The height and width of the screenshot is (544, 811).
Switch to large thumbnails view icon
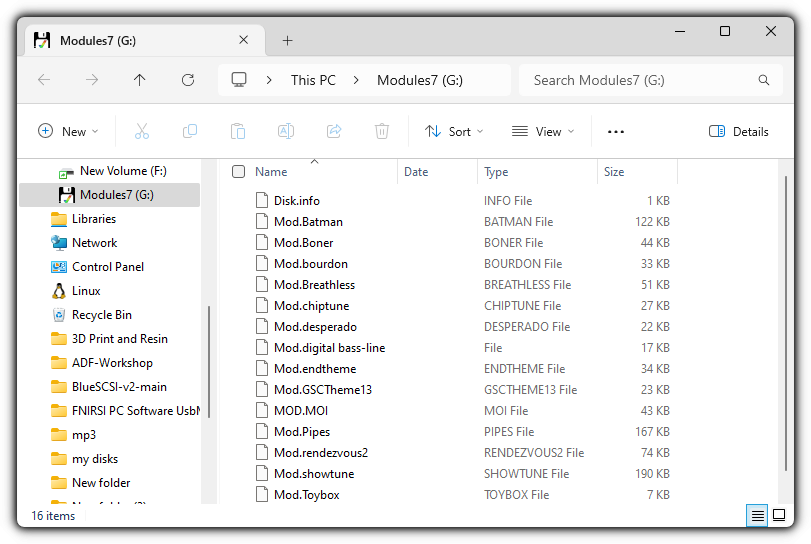[x=779, y=516]
